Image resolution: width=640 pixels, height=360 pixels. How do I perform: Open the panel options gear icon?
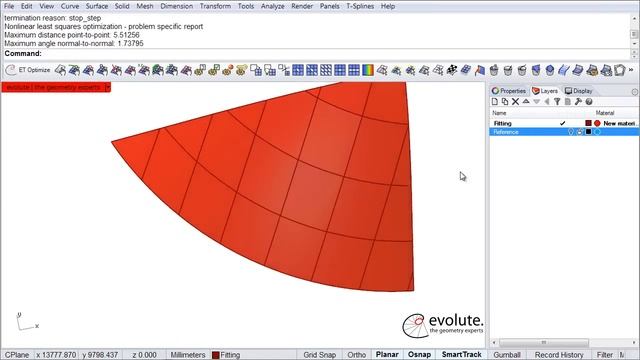(635, 91)
